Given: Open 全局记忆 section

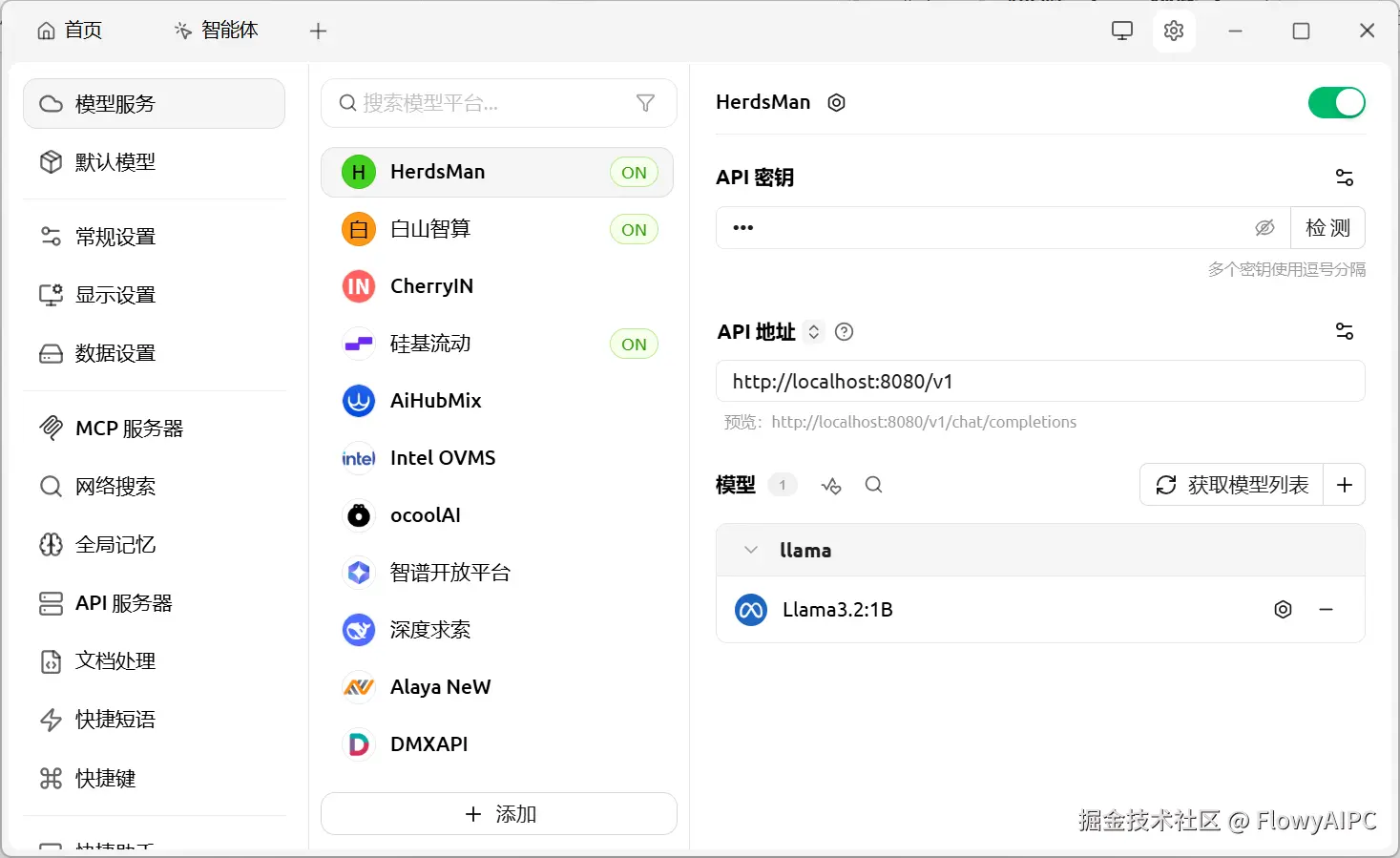Looking at the screenshot, I should pyautogui.click(x=154, y=545).
